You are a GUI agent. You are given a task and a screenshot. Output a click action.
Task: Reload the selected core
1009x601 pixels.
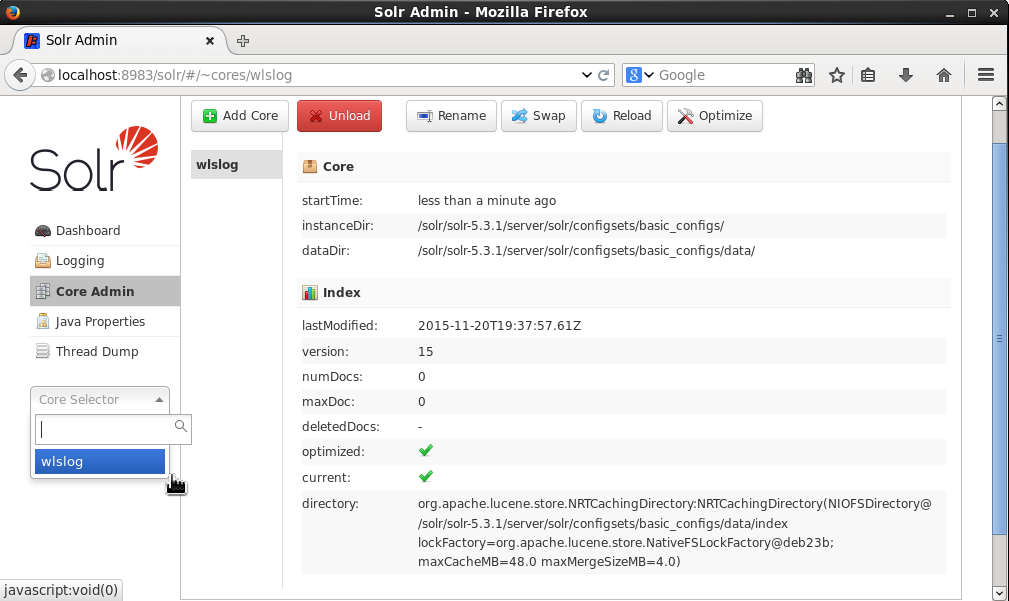pos(622,116)
